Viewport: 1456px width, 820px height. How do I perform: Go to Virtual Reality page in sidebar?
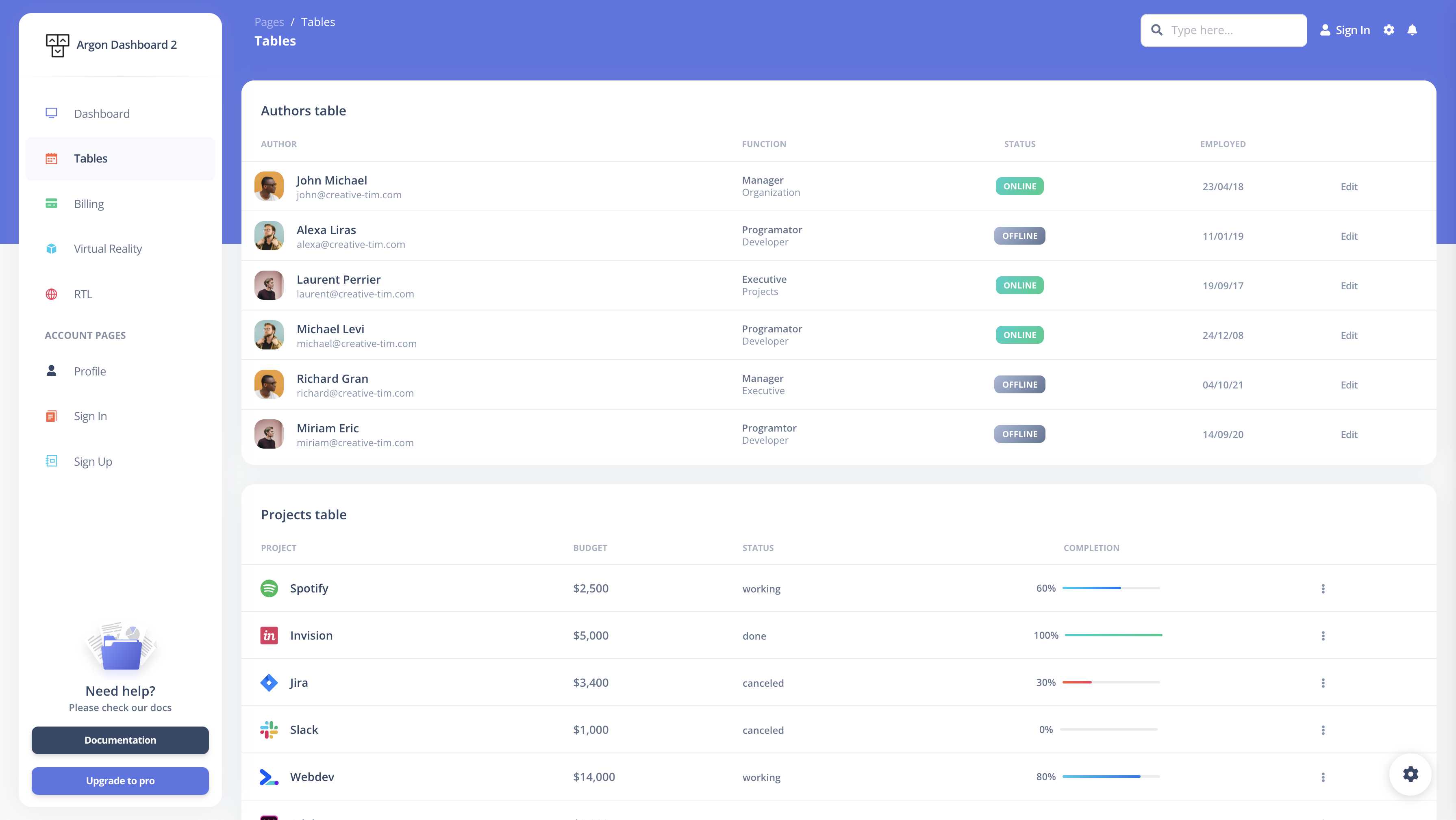pos(107,249)
